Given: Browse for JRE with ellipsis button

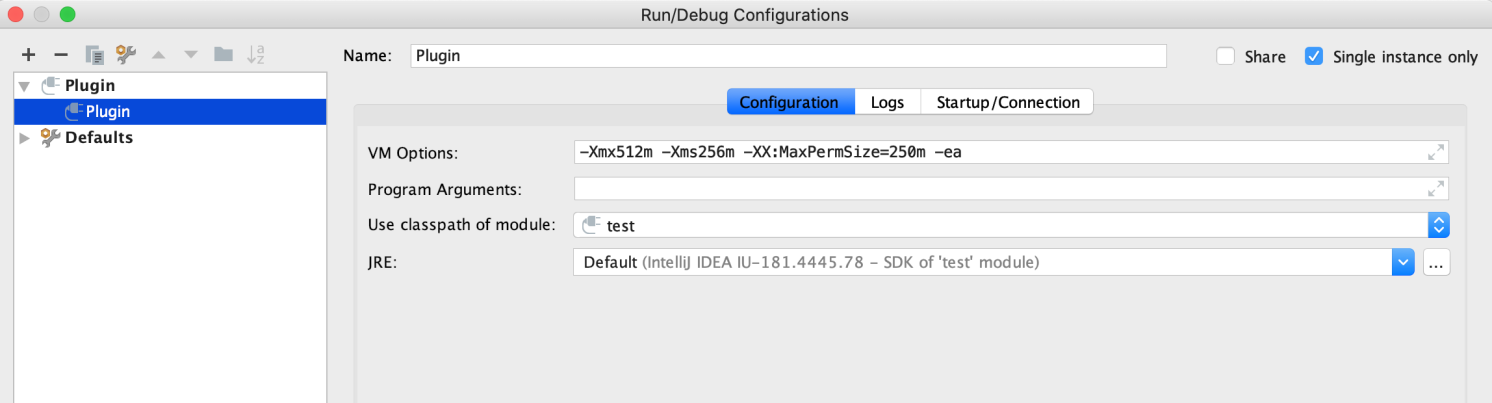Looking at the screenshot, I should point(1437,263).
